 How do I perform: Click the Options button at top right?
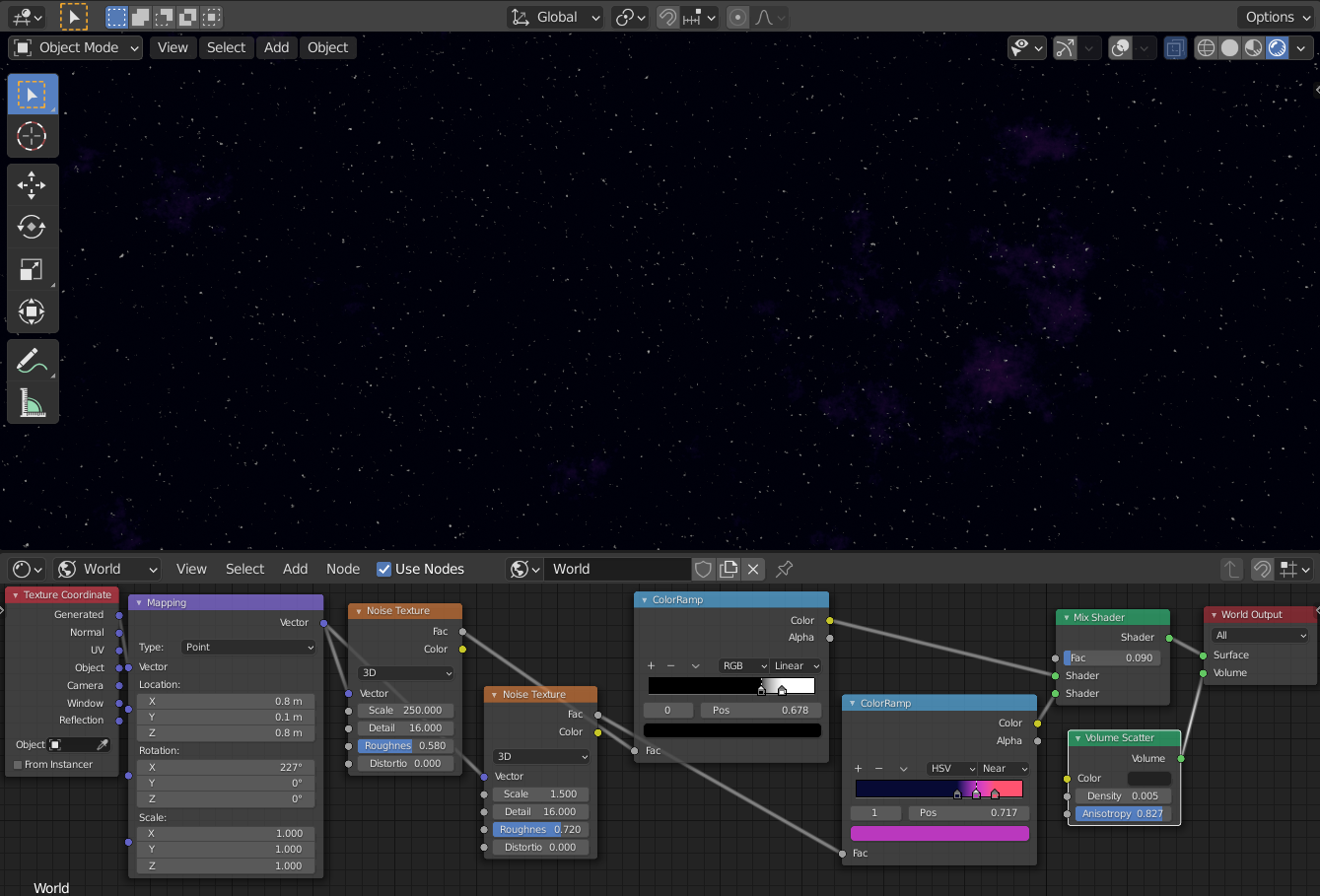point(1278,17)
